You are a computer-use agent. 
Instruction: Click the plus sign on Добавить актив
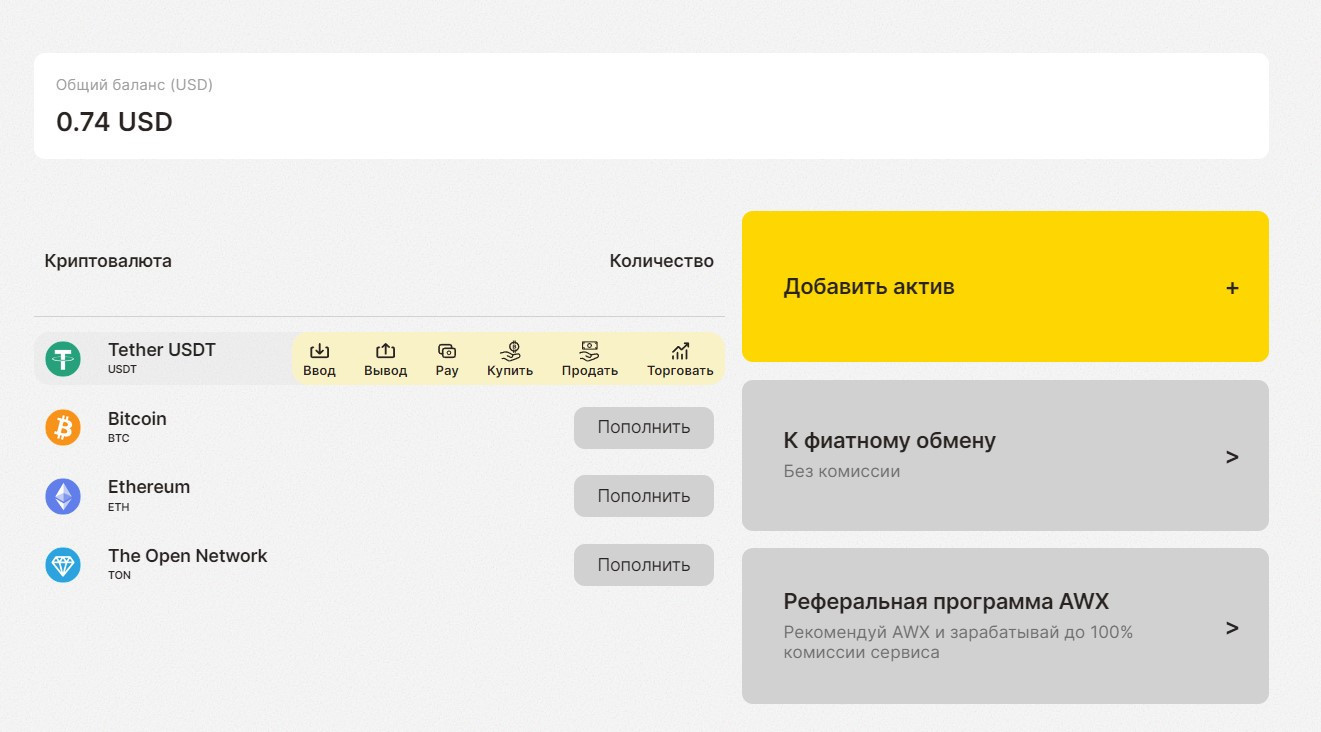(x=1232, y=288)
